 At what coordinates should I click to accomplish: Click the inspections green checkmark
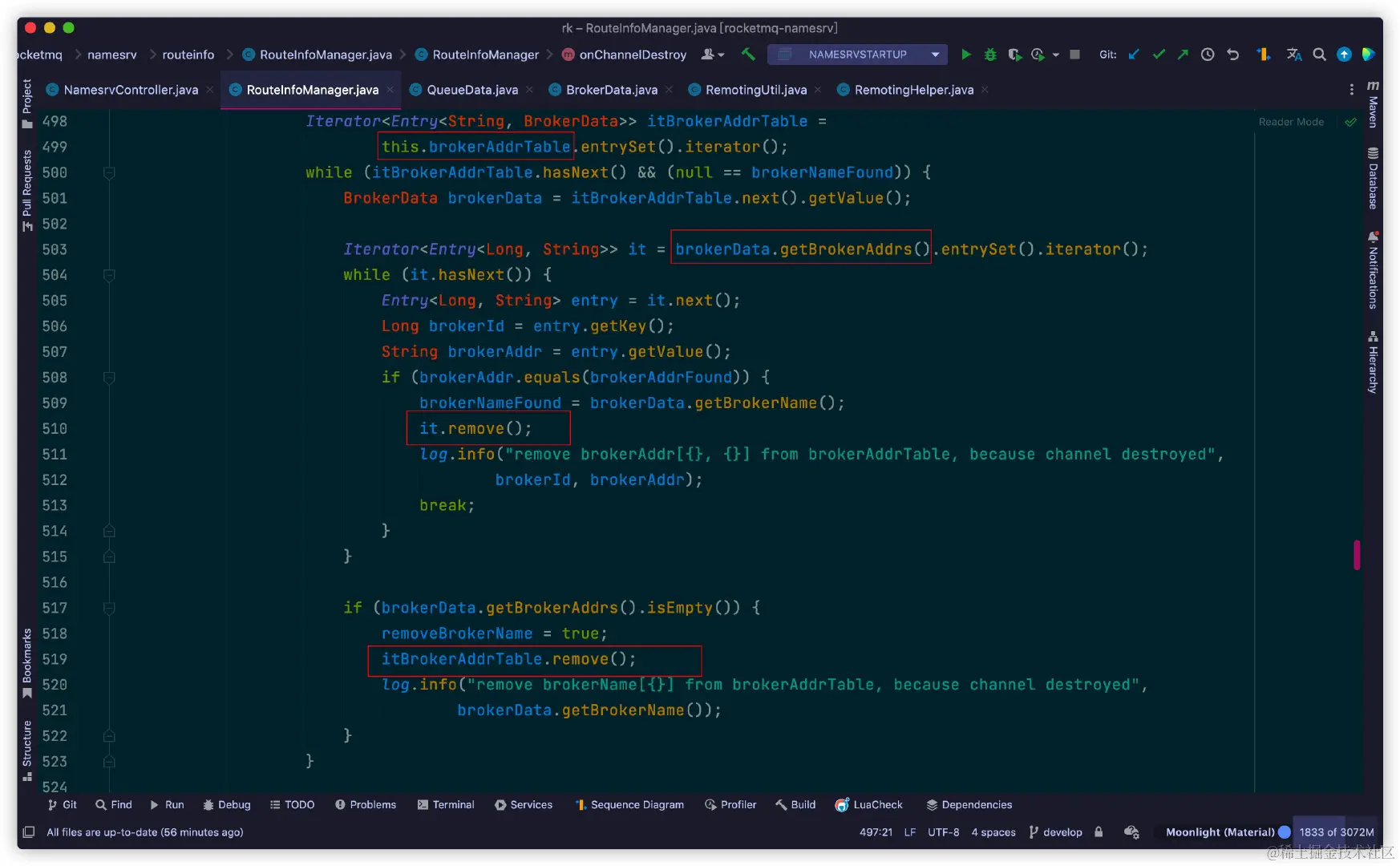[x=1351, y=122]
